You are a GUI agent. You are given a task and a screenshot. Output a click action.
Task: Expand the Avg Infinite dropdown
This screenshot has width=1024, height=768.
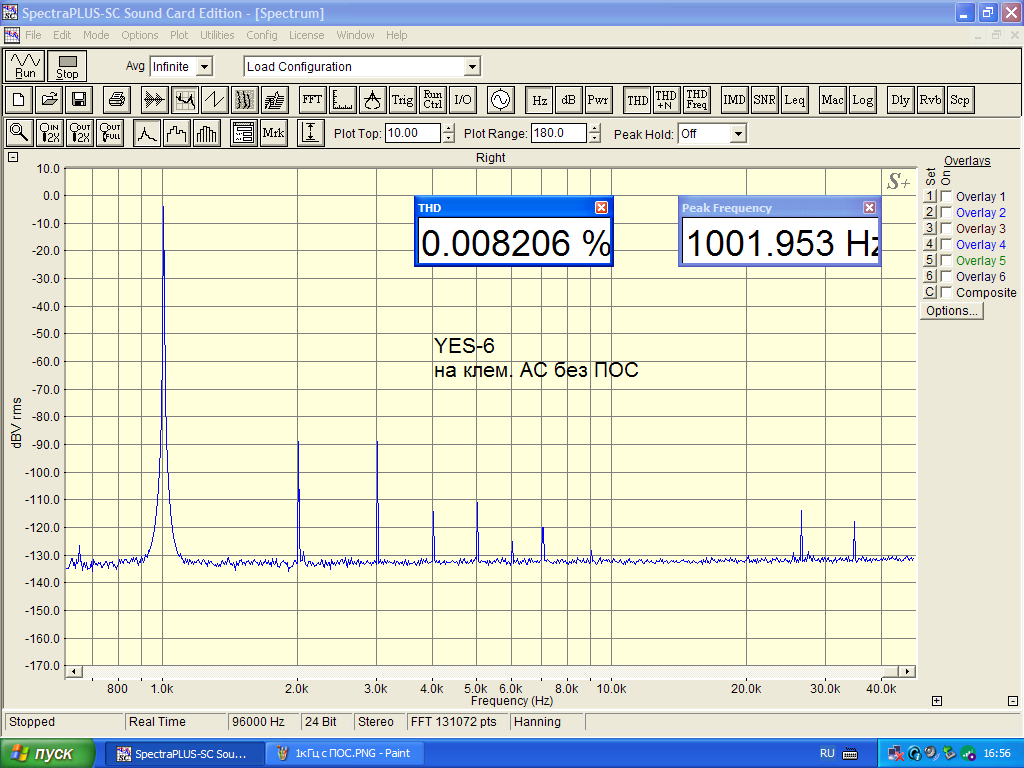204,67
